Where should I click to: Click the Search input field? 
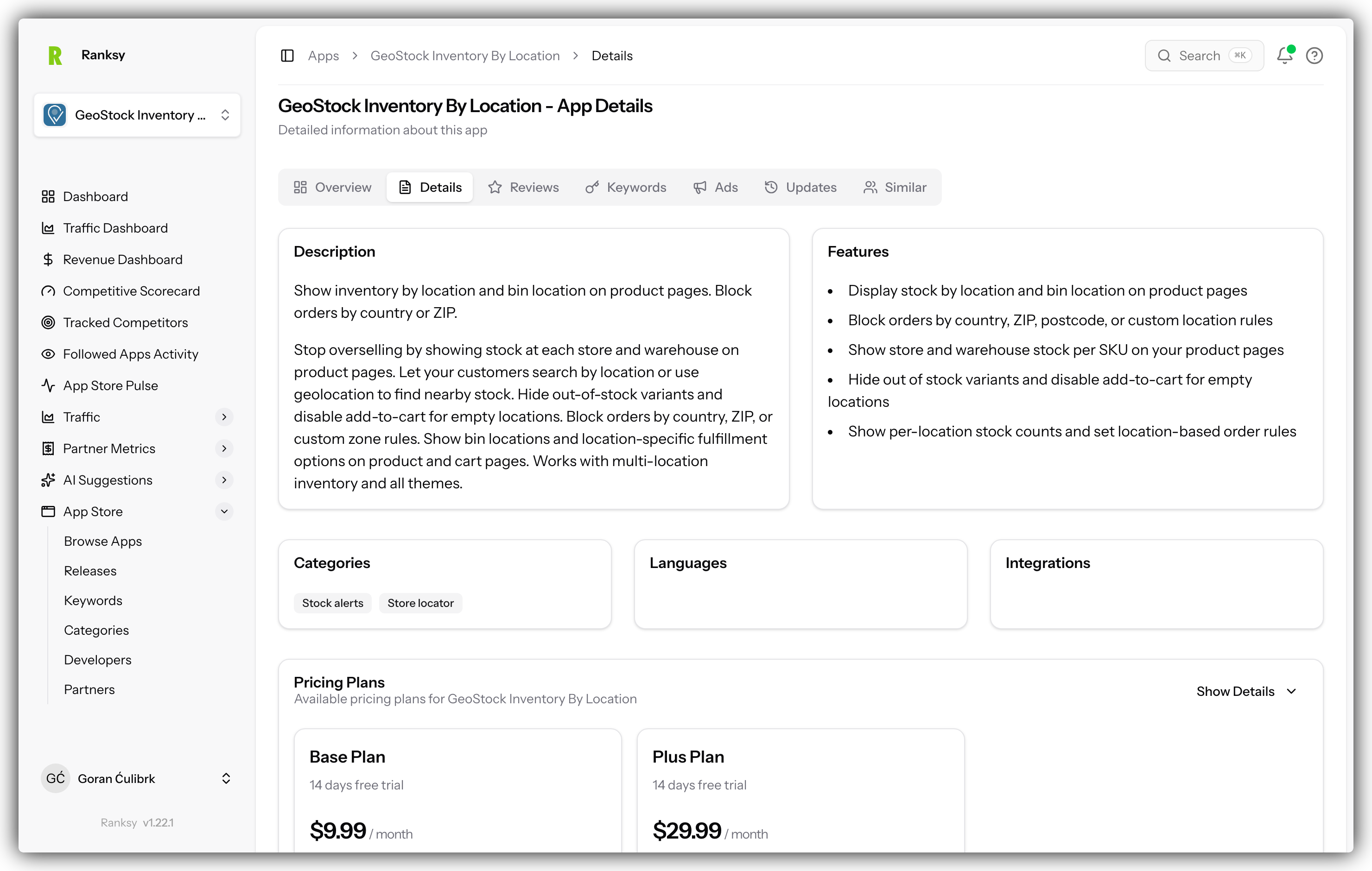coord(1204,55)
